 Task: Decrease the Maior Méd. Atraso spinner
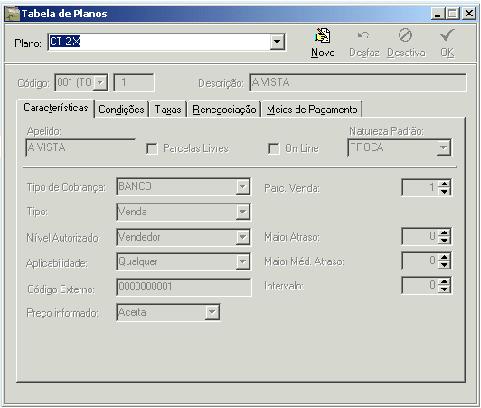click(x=444, y=265)
